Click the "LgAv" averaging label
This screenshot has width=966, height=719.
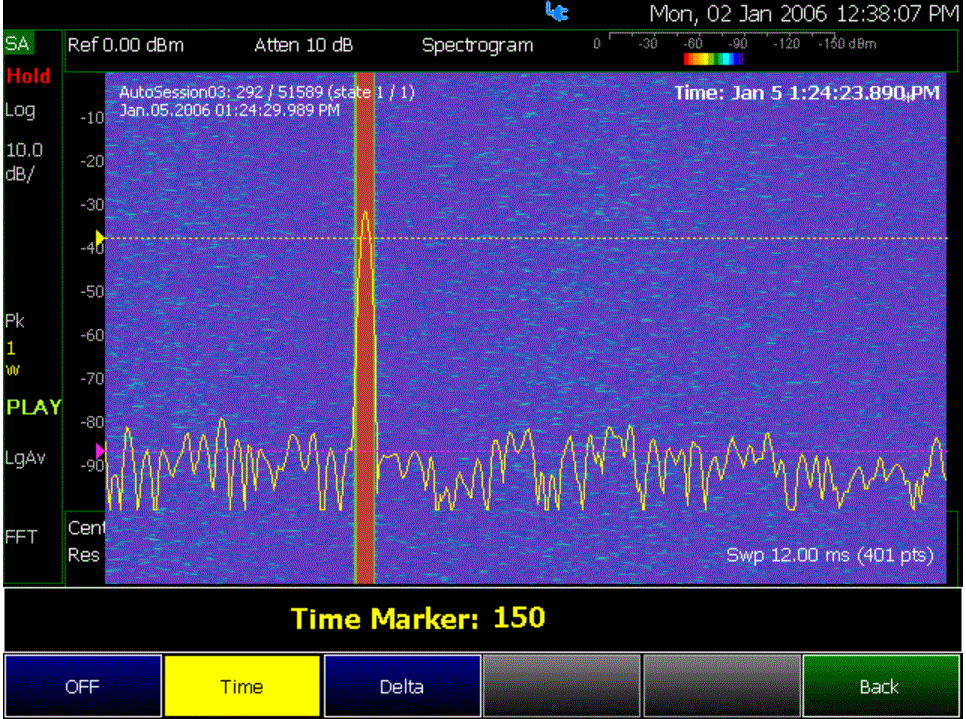click(x=25, y=458)
